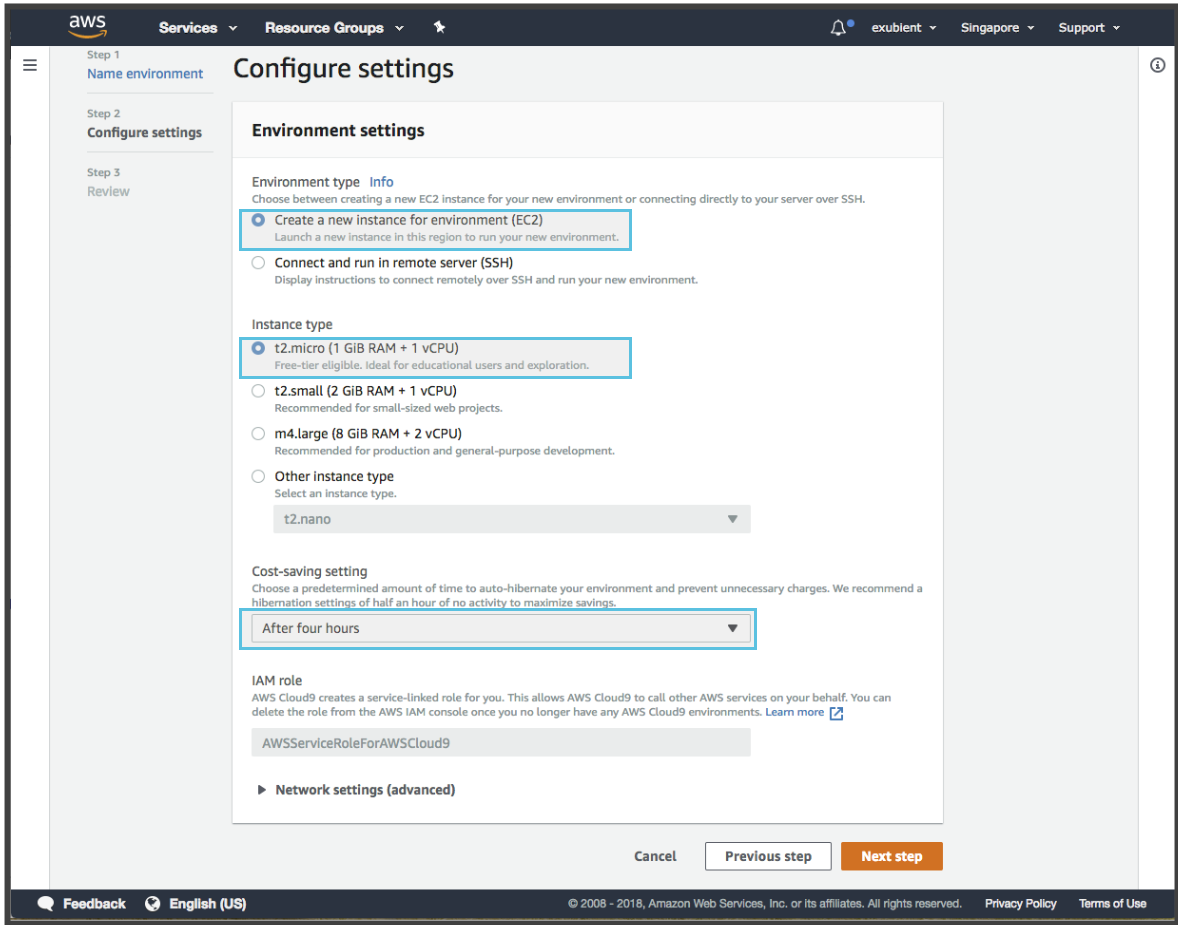
Task: Click the Info link next to Environment type
Action: (381, 182)
